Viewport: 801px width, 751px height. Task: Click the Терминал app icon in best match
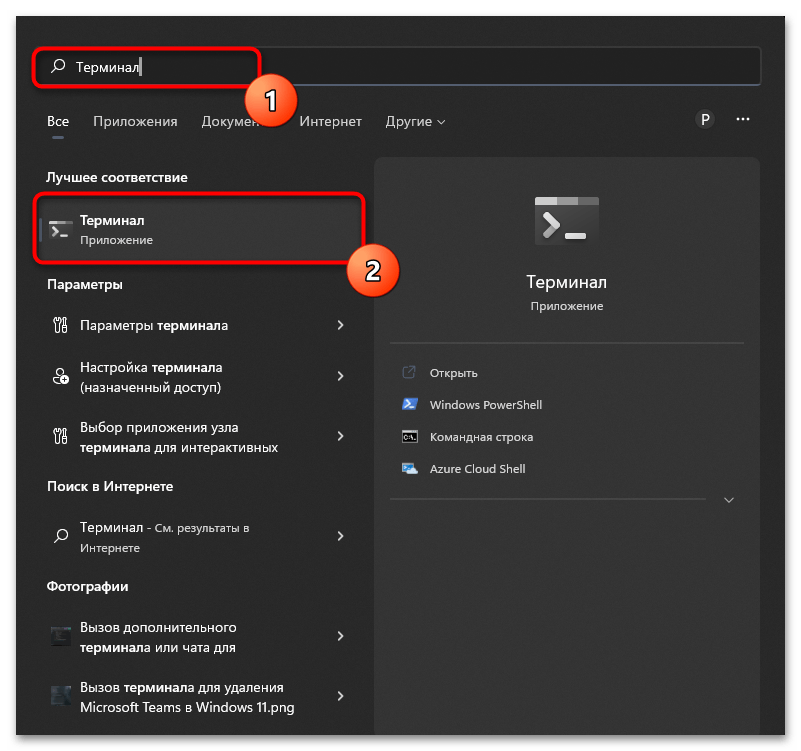pos(60,230)
